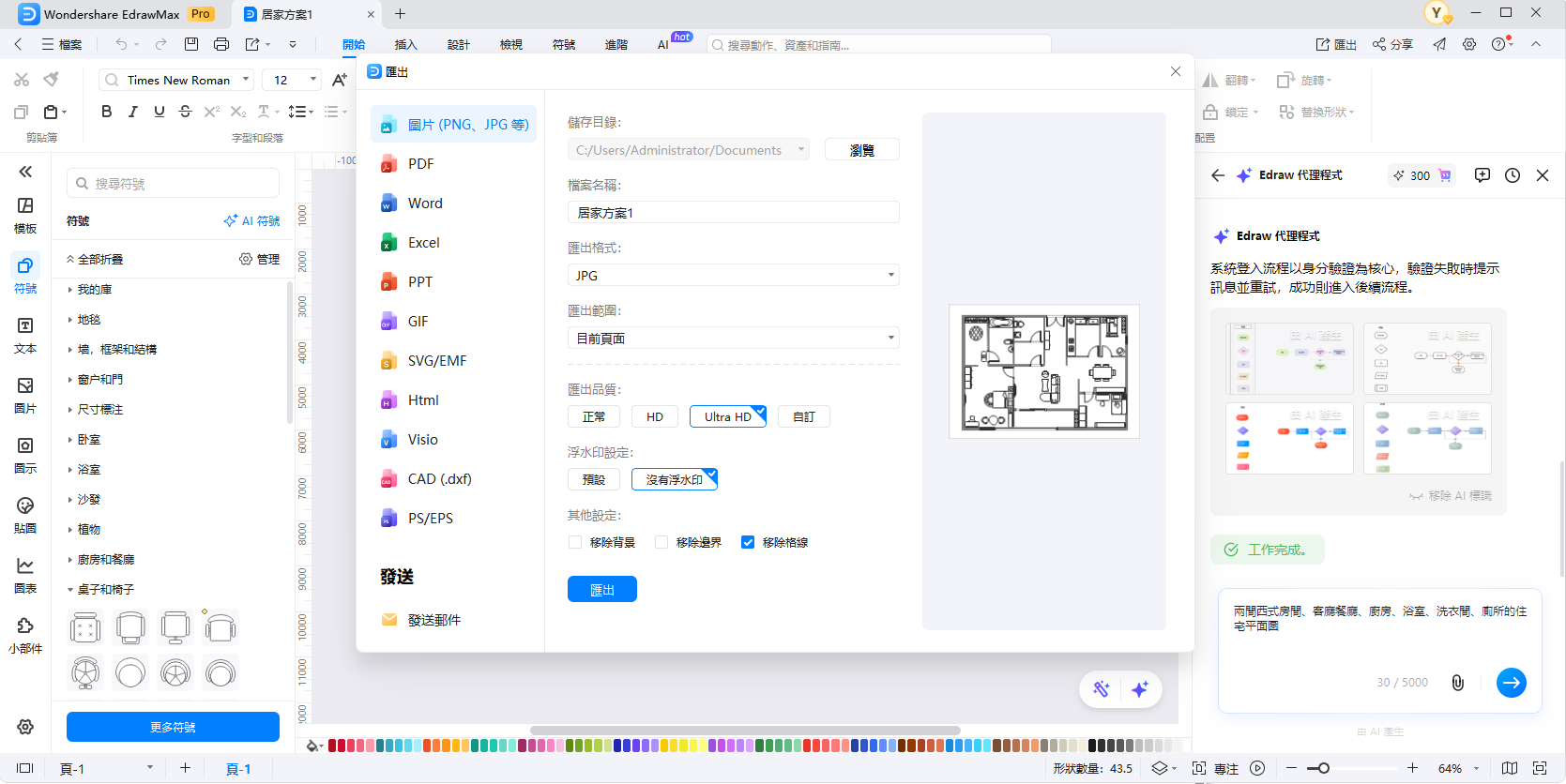Select 預設 watermark setting
Viewport: 1566px width, 784px height.
pos(594,479)
